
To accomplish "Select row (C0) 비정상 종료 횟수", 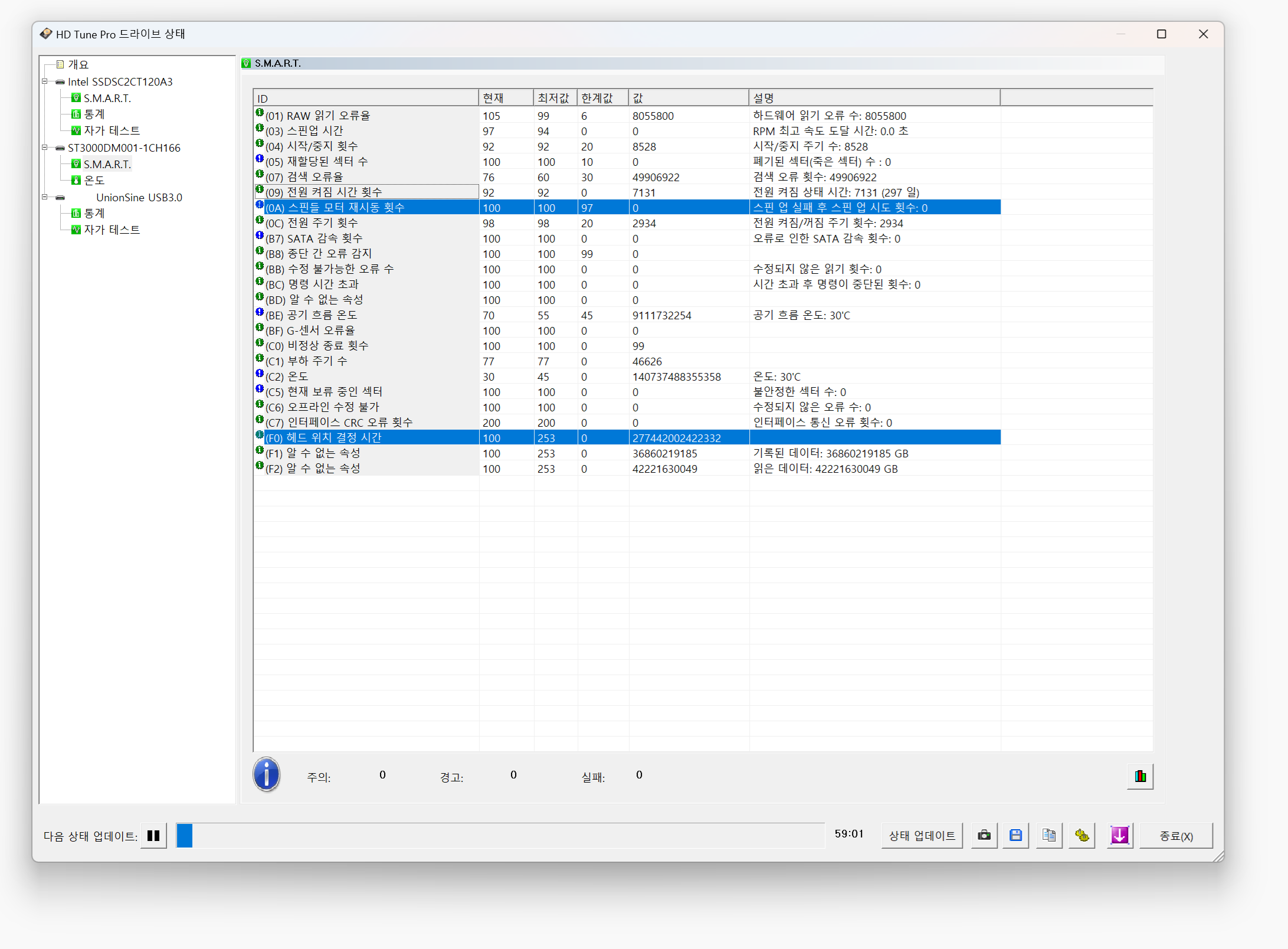I will 627,346.
